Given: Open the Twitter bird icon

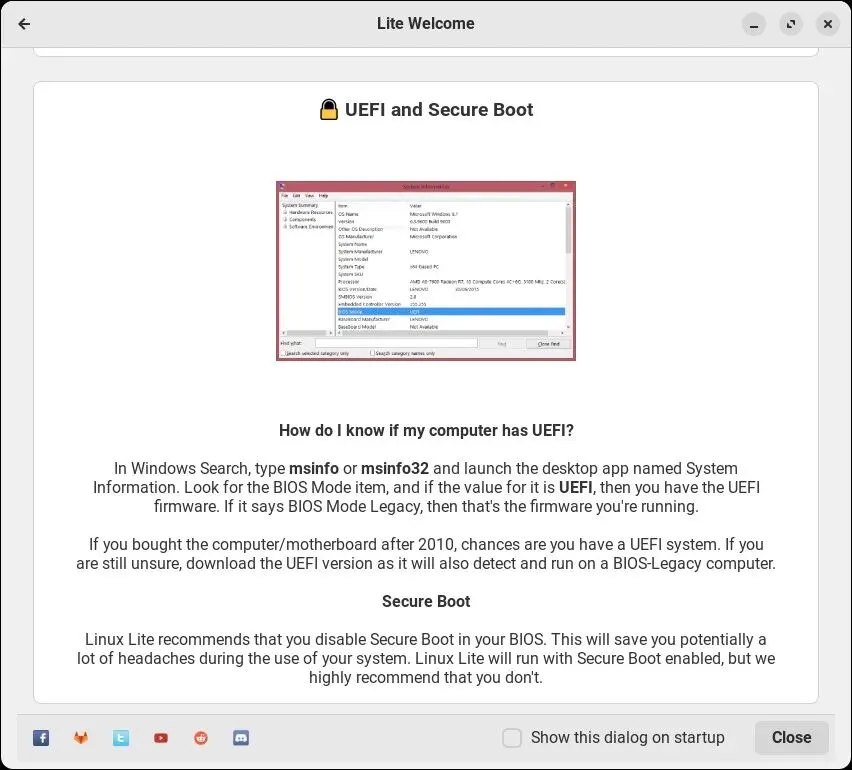Looking at the screenshot, I should point(121,737).
